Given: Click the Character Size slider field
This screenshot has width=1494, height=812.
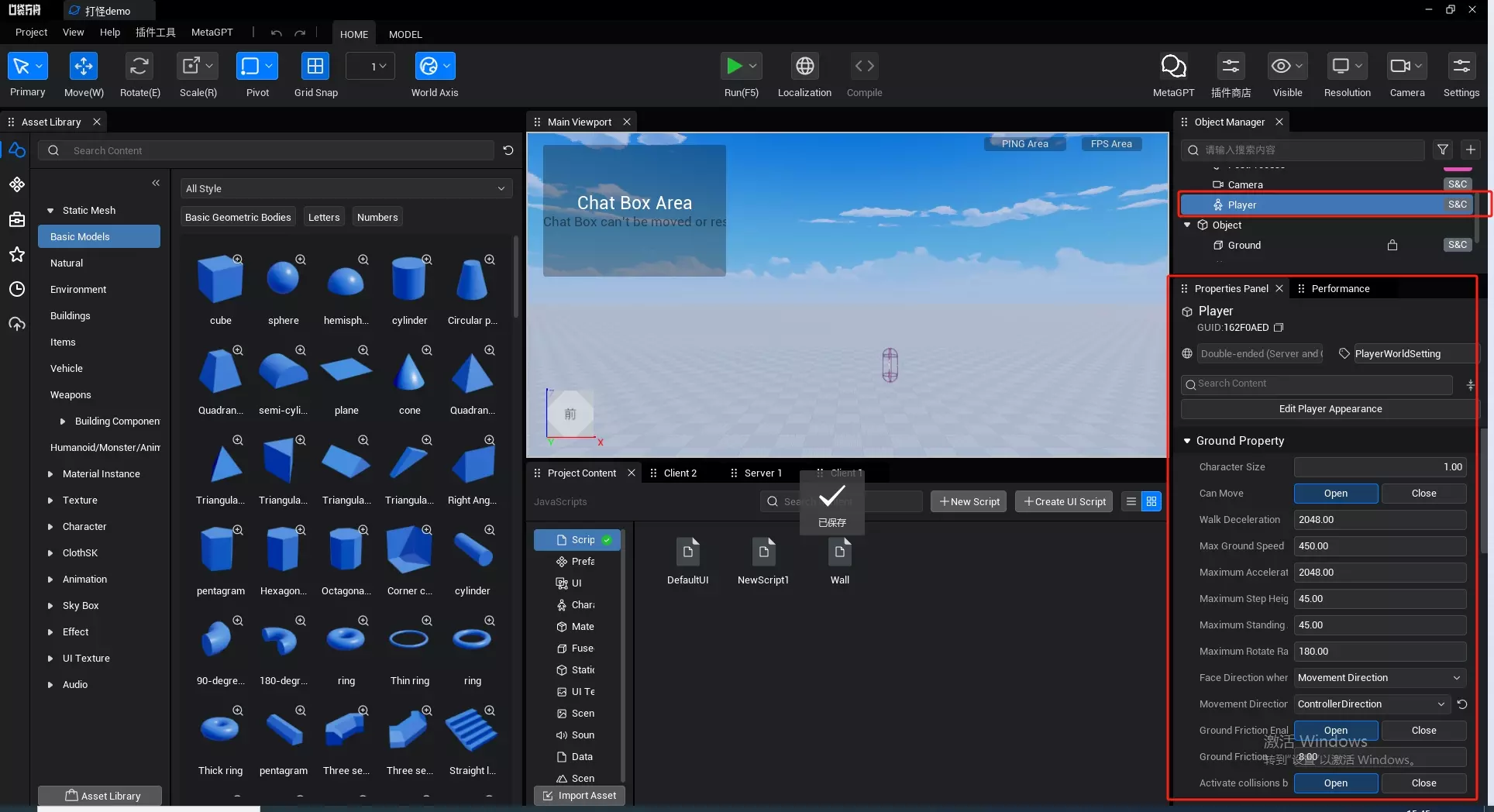Looking at the screenshot, I should pos(1379,467).
